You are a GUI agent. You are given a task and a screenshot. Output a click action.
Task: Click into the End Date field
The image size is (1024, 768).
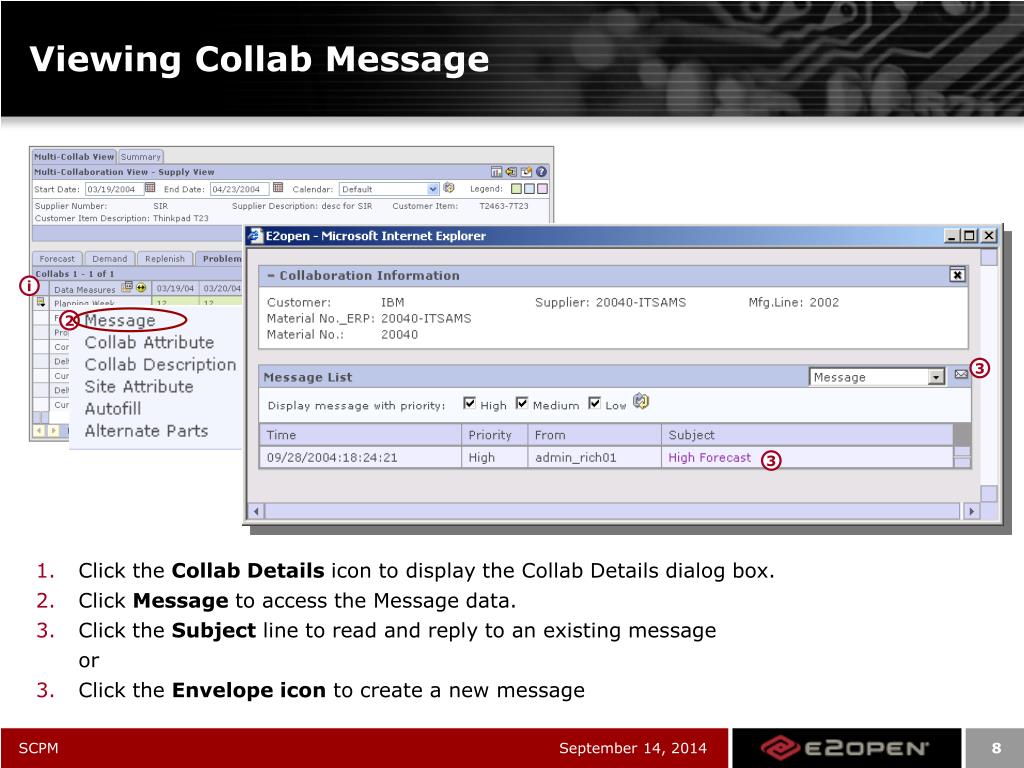tap(240, 189)
